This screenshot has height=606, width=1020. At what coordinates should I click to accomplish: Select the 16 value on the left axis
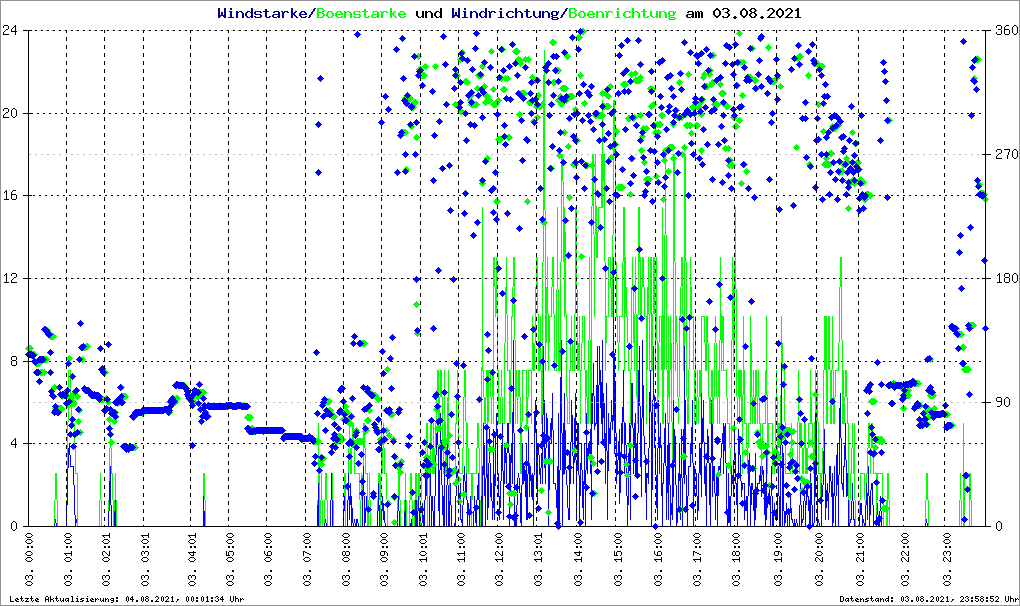(12, 196)
